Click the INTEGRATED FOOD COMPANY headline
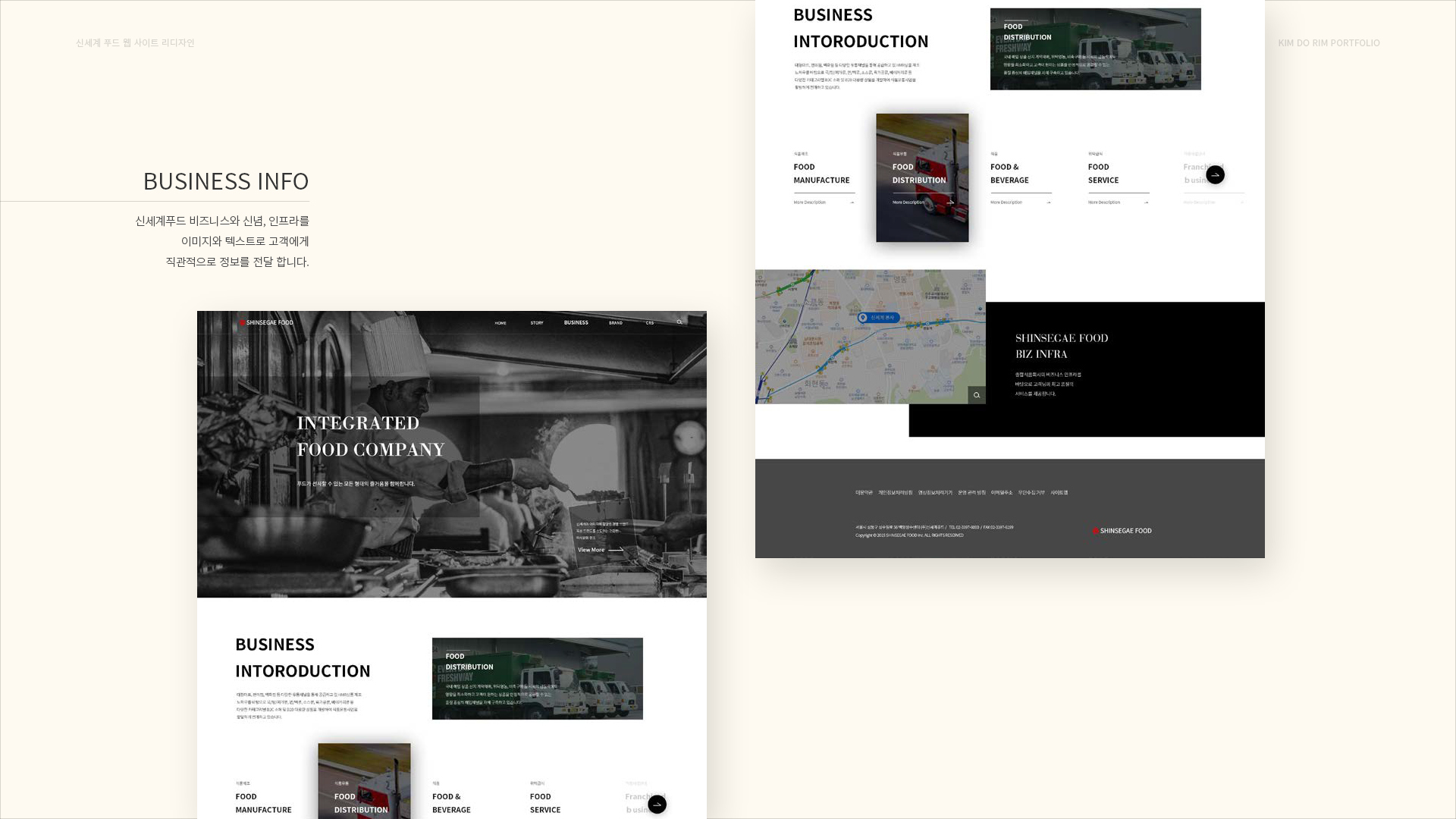The image size is (1456, 819). point(371,436)
